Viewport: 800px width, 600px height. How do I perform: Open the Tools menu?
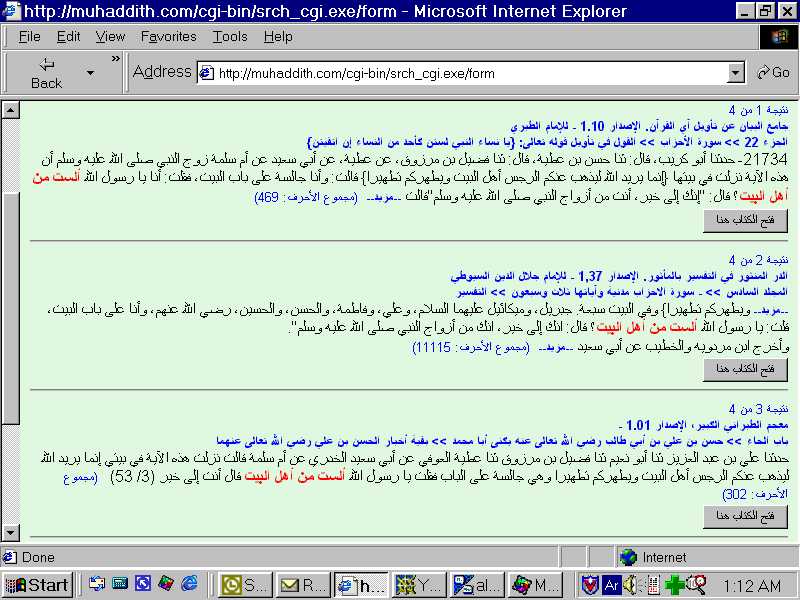(x=230, y=37)
